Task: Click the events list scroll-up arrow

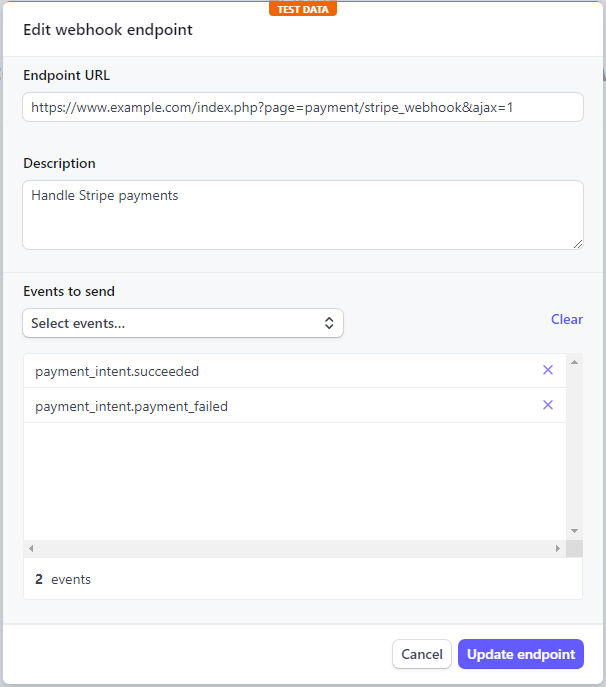Action: [x=574, y=363]
